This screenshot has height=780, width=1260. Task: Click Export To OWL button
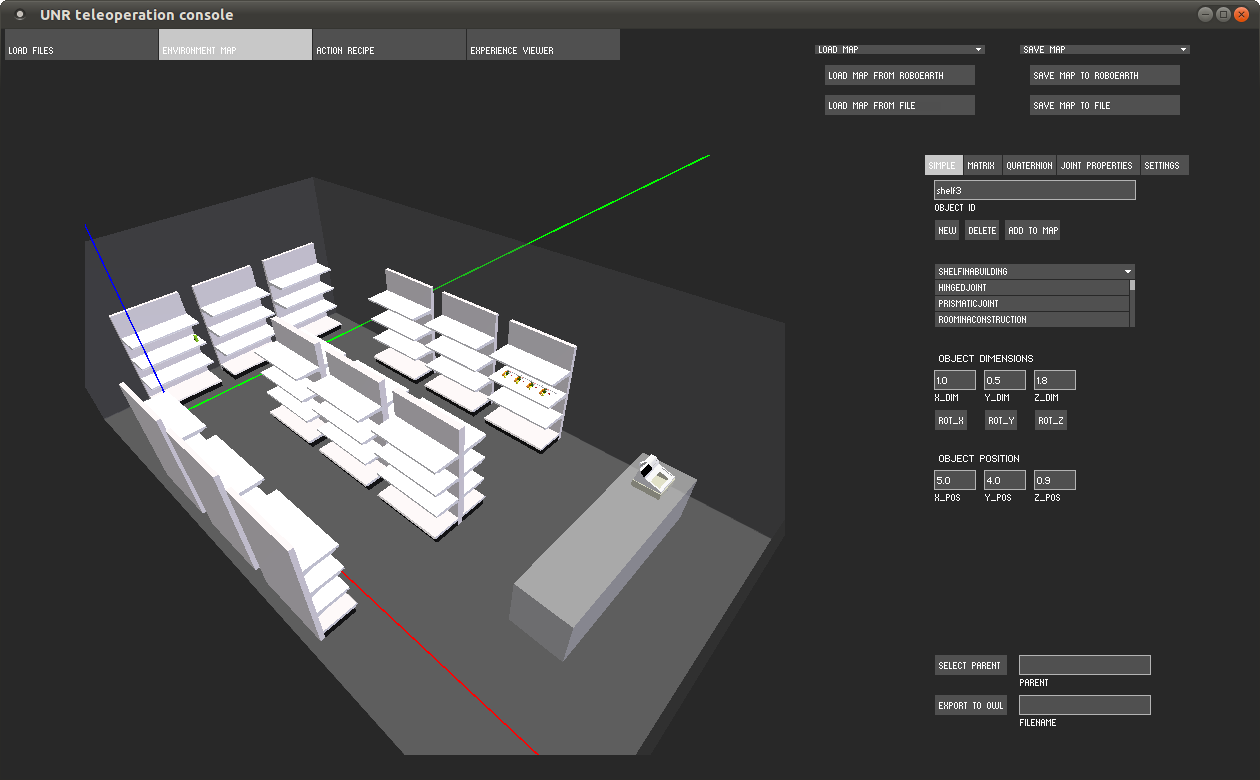(x=970, y=705)
